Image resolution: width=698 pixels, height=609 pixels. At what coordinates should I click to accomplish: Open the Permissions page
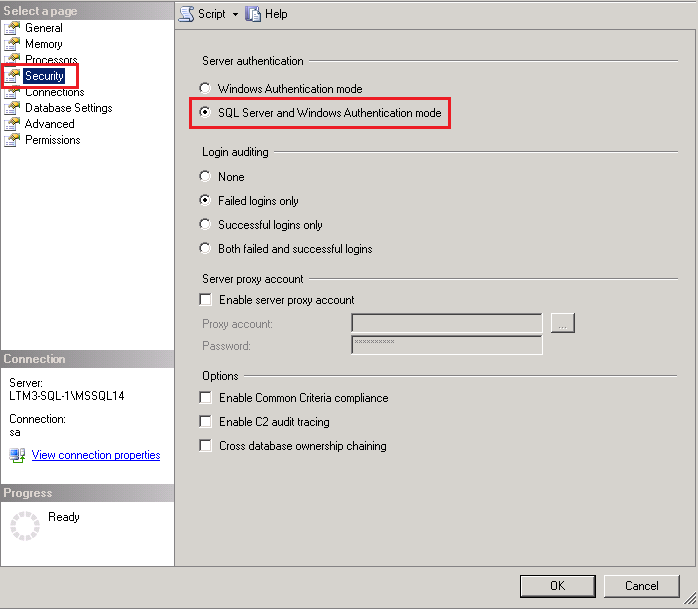pyautogui.click(x=52, y=140)
